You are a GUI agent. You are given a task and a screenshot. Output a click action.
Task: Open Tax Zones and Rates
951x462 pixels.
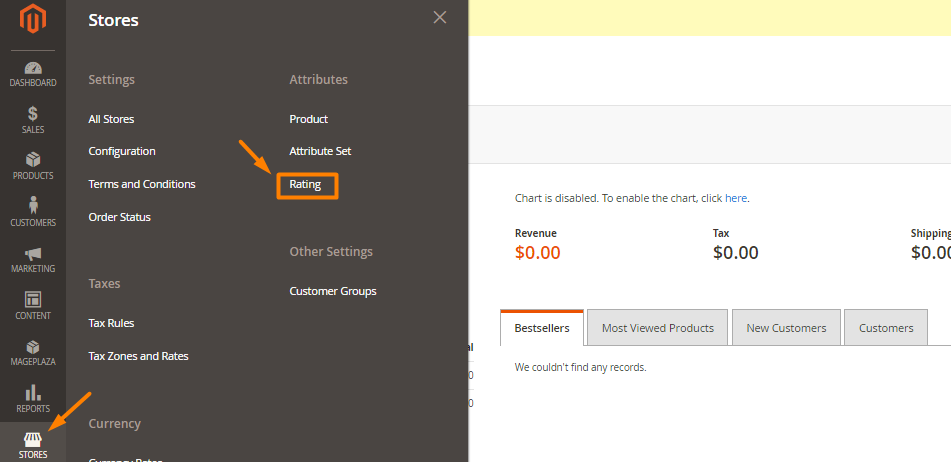tap(138, 356)
